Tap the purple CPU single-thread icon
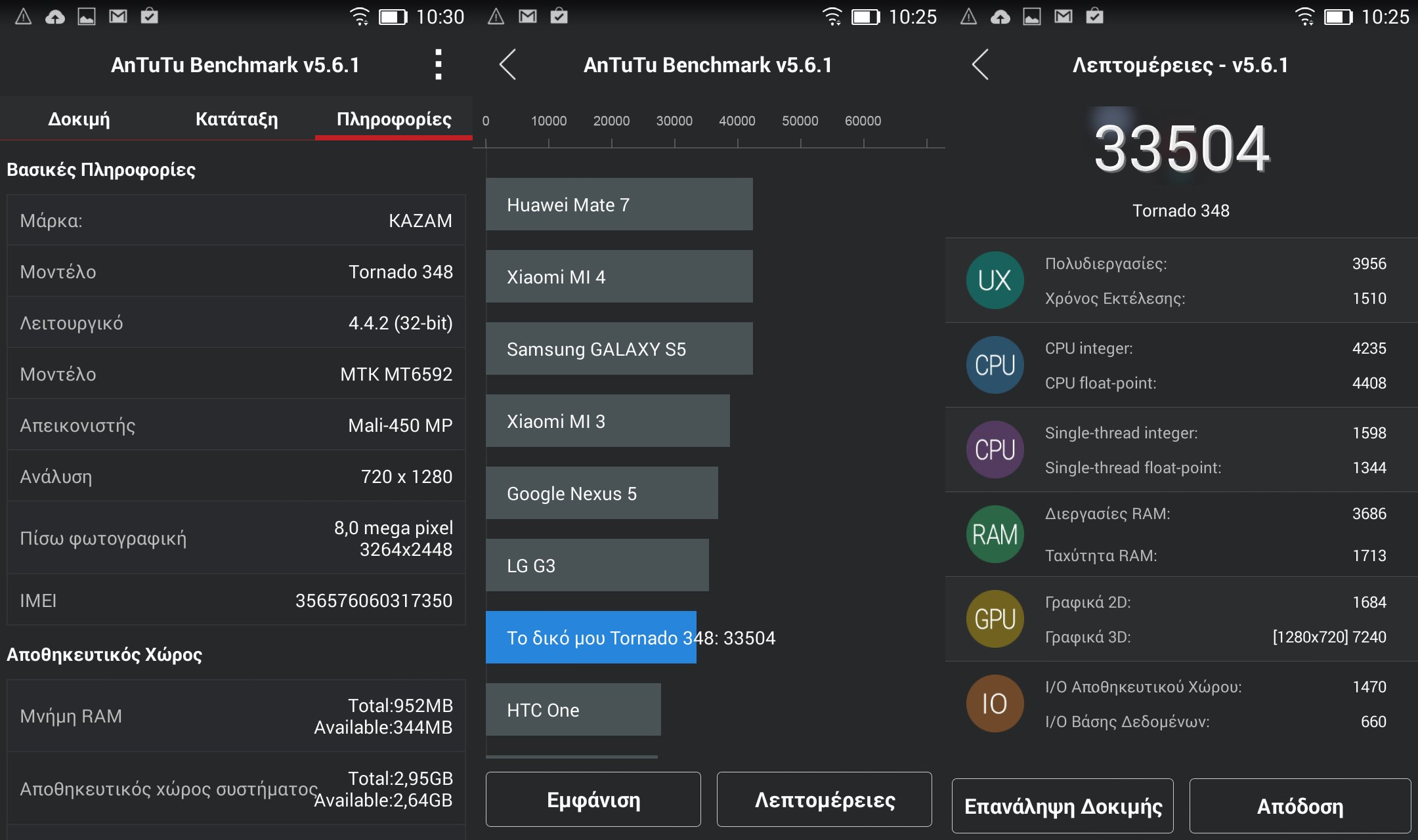The width and height of the screenshot is (1418, 840). point(995,450)
